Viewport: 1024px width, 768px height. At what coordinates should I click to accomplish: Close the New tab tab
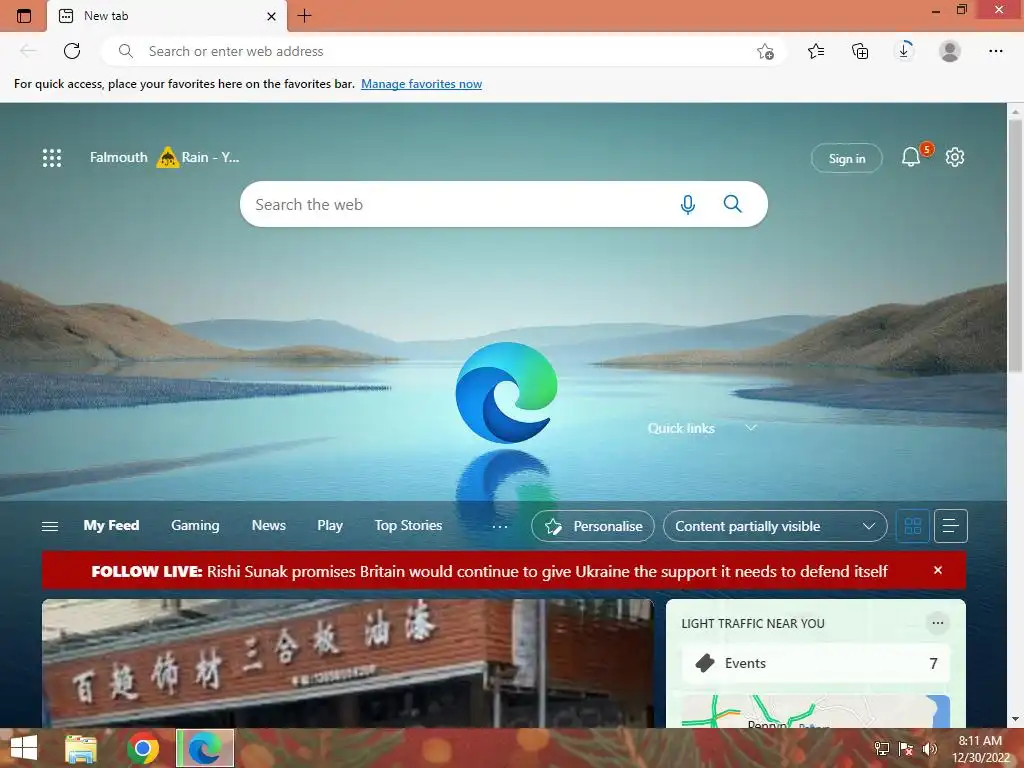coord(272,16)
